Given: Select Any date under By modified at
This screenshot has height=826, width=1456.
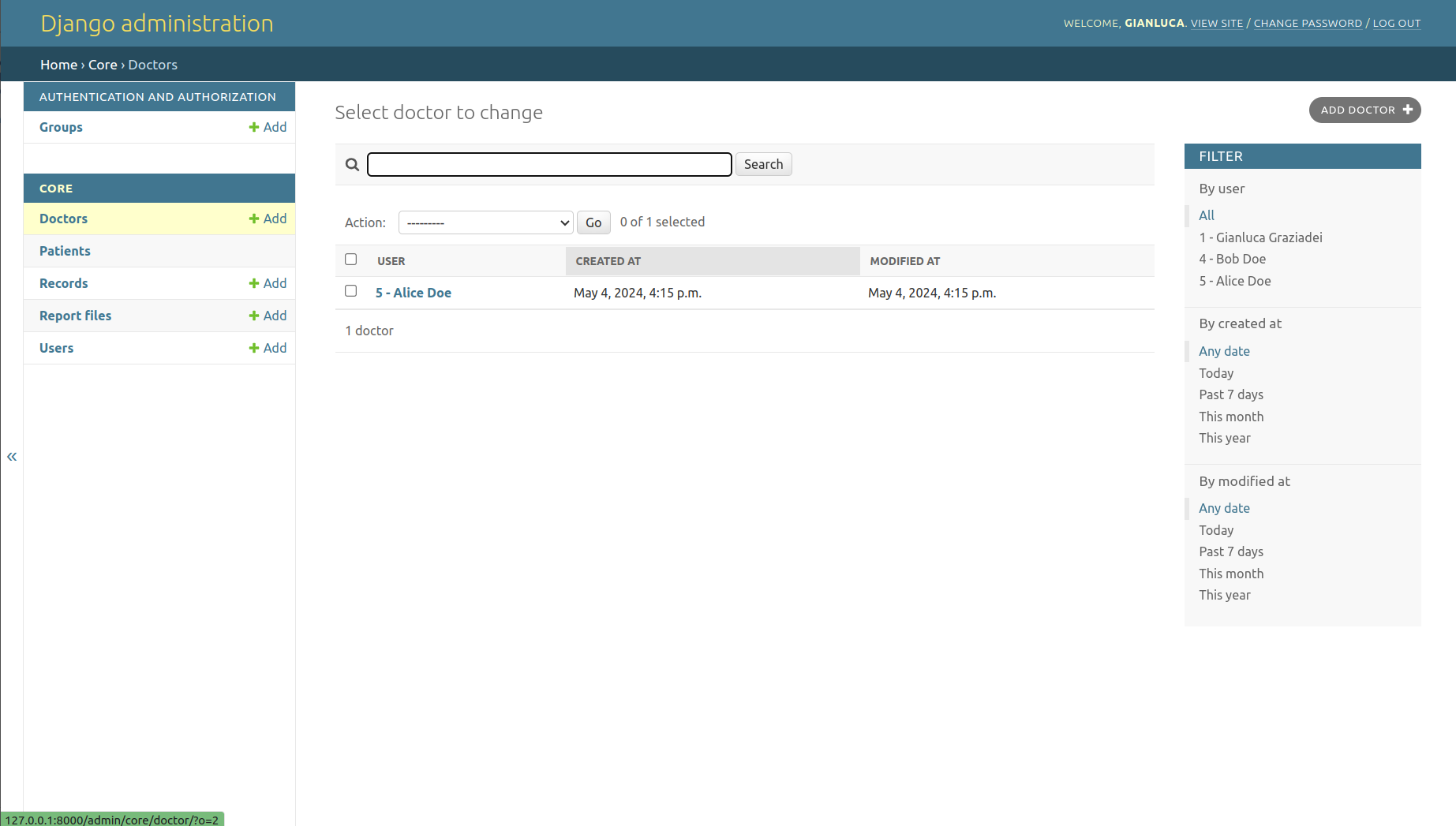Looking at the screenshot, I should 1224,508.
